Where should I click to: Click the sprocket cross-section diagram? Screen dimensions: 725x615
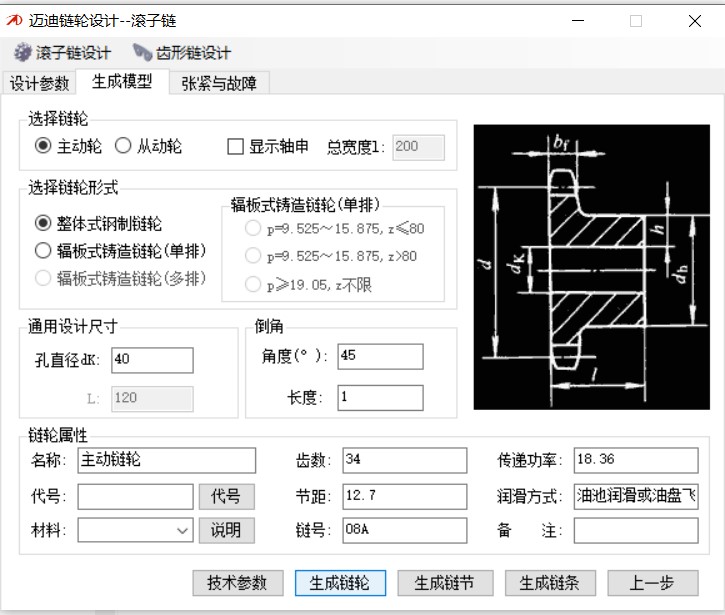[591, 267]
